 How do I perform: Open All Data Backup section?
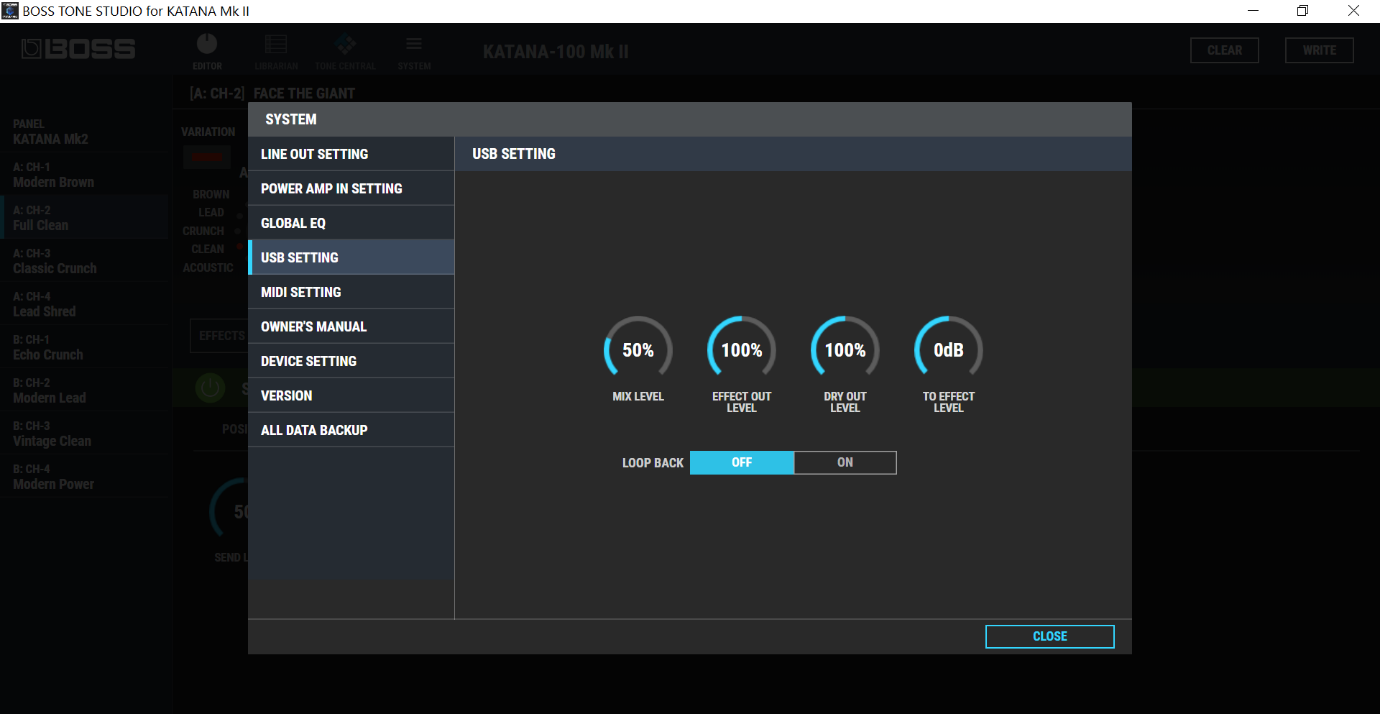(351, 430)
